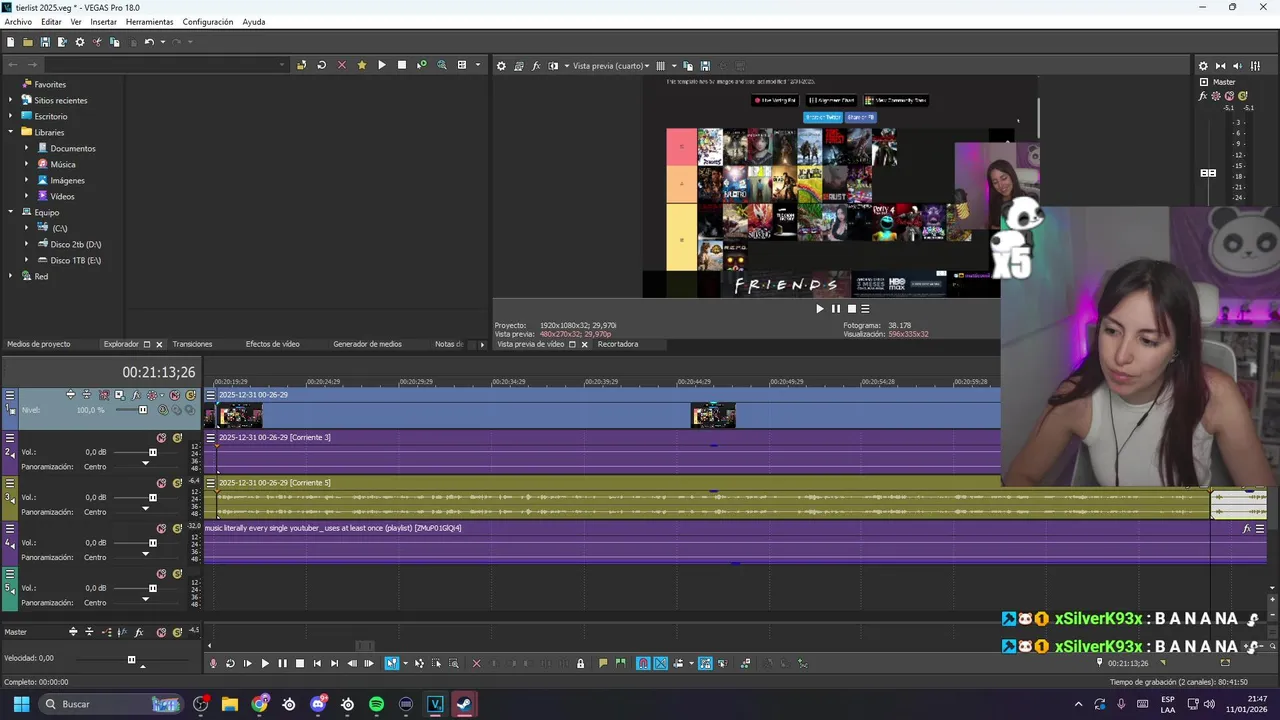Open the overlays grid dropdown in the preview toolbar

click(x=672, y=66)
